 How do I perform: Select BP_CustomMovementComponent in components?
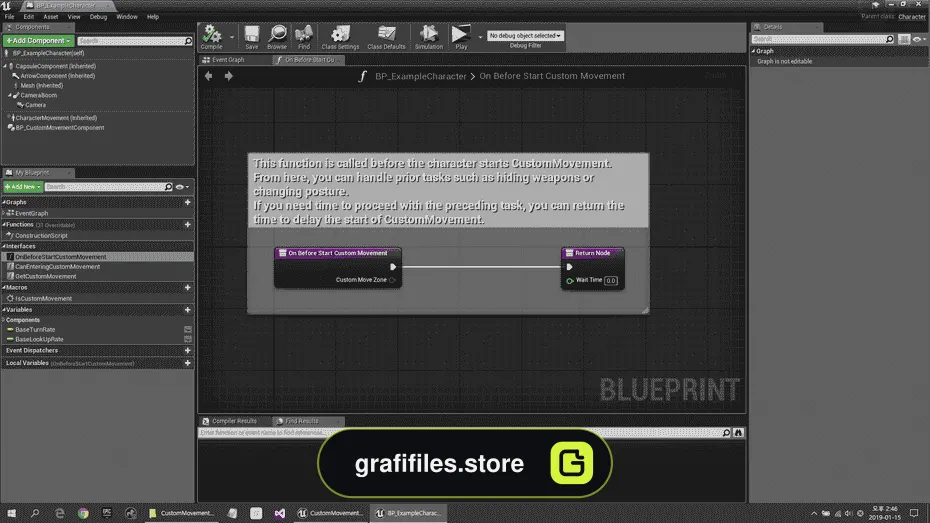tap(59, 127)
